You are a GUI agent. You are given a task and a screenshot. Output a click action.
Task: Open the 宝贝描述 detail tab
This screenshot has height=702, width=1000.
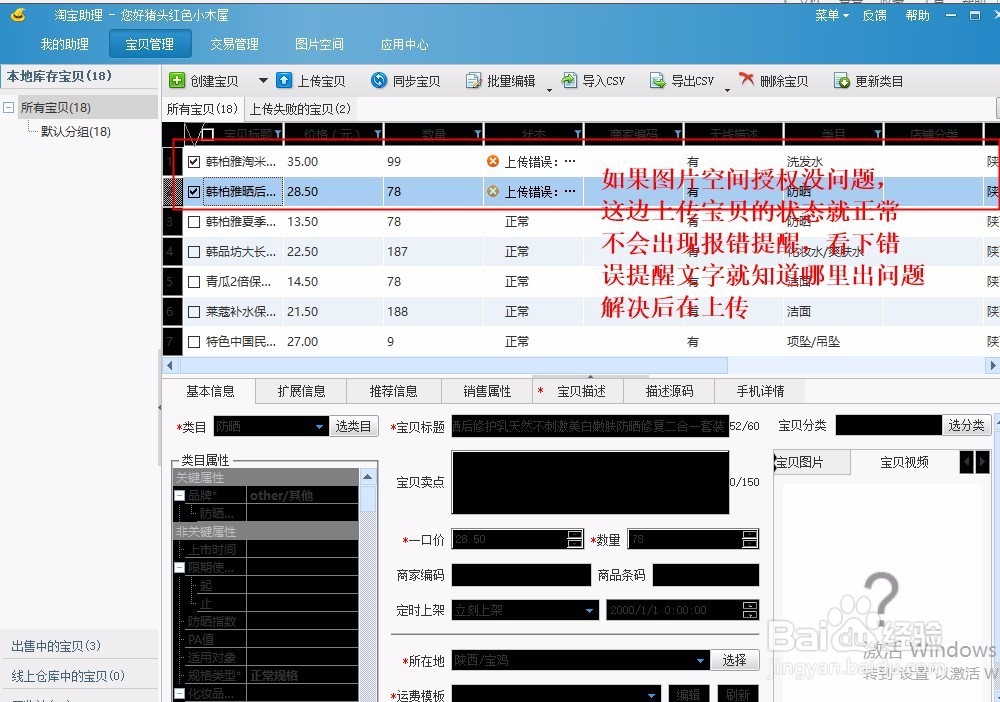coord(580,391)
